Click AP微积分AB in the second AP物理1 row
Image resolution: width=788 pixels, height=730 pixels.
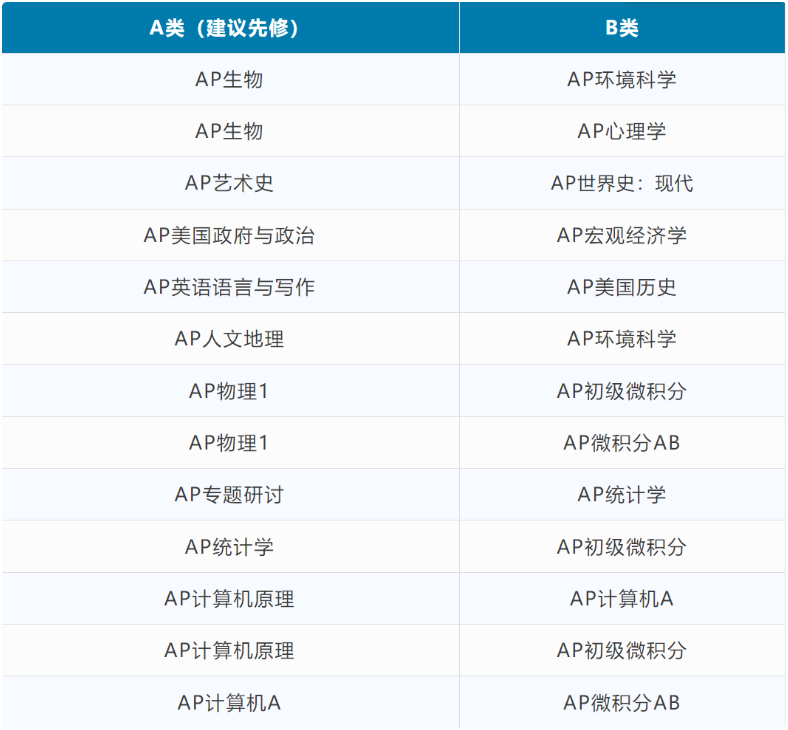pyautogui.click(x=622, y=443)
